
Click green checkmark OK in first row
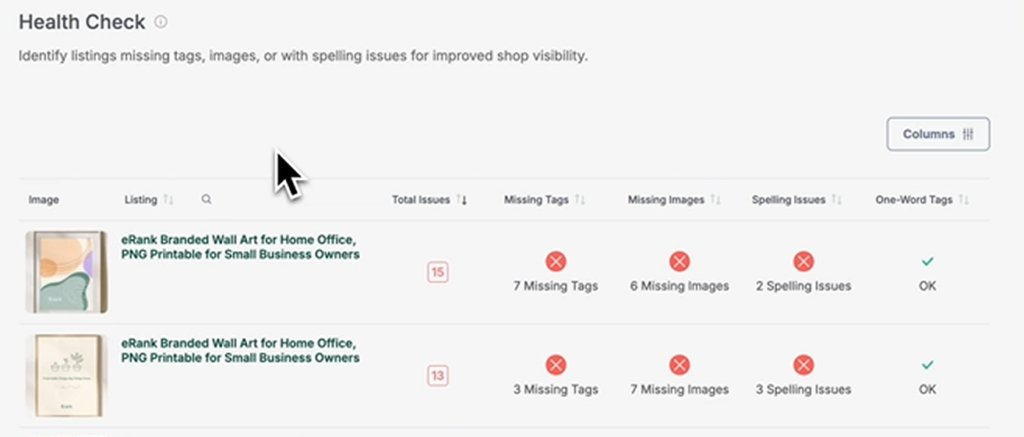[x=927, y=262]
